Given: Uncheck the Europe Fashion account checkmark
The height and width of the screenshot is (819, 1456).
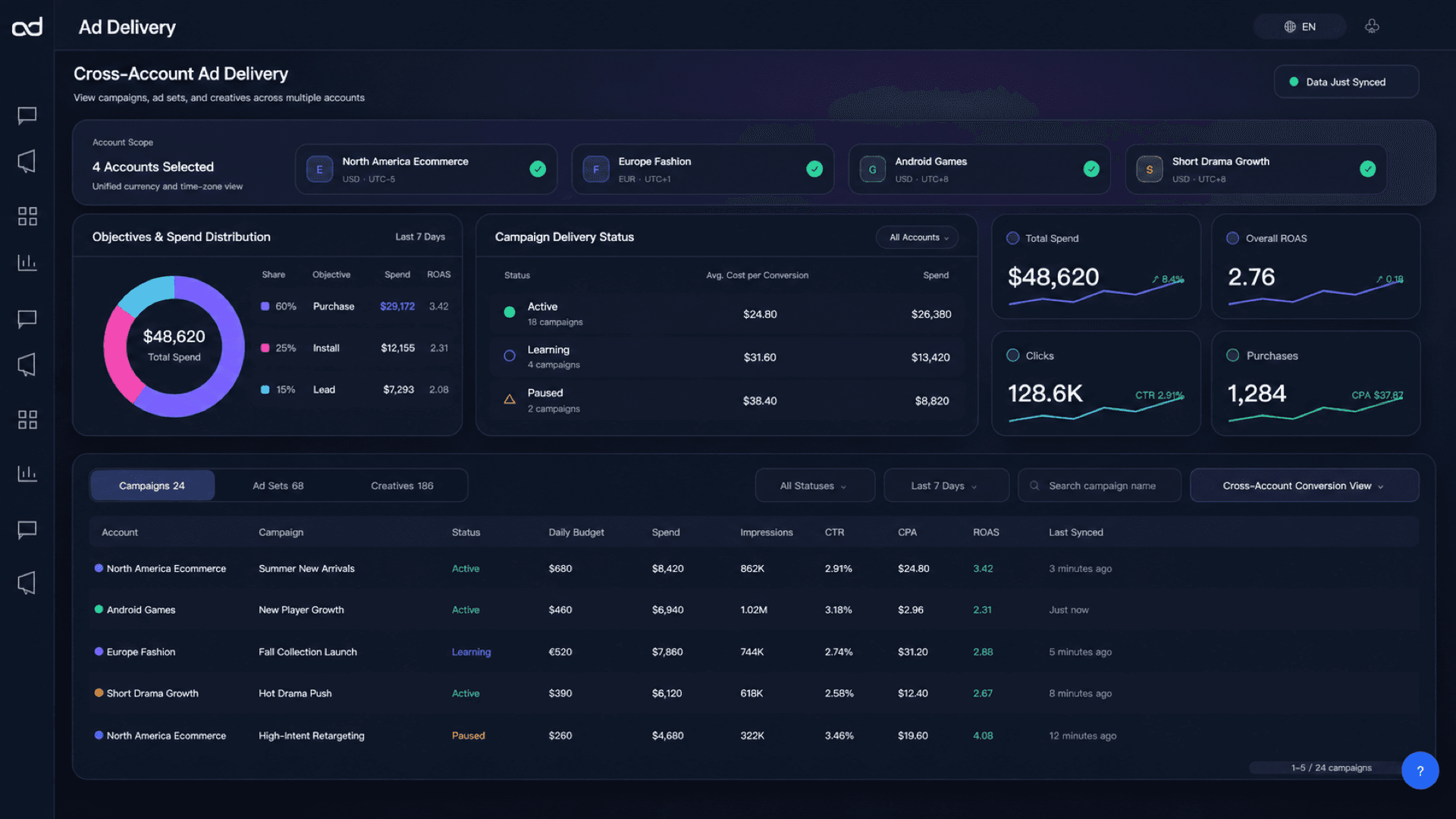Looking at the screenshot, I should point(814,169).
